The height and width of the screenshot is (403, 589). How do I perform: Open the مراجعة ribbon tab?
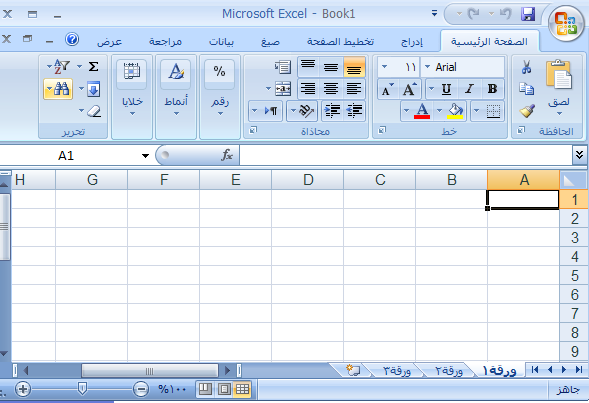(x=165, y=41)
